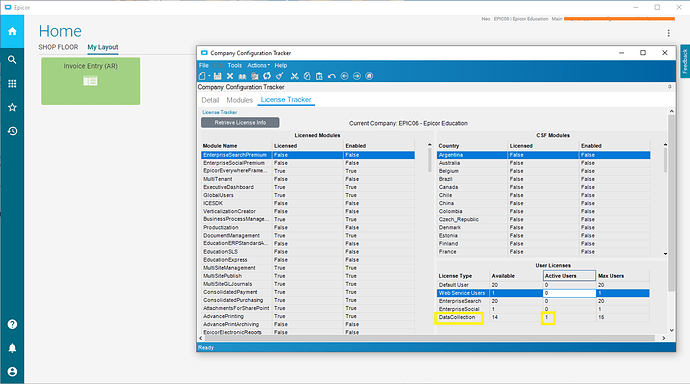Image resolution: width=690 pixels, height=384 pixels.
Task: Open the notifications bell in the sidebar
Action: coord(12,348)
